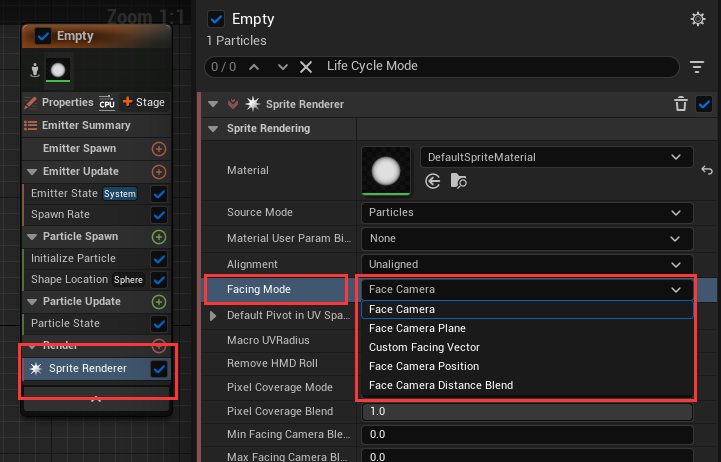
Task: Click the Stage button in emitter
Action: pos(143,102)
